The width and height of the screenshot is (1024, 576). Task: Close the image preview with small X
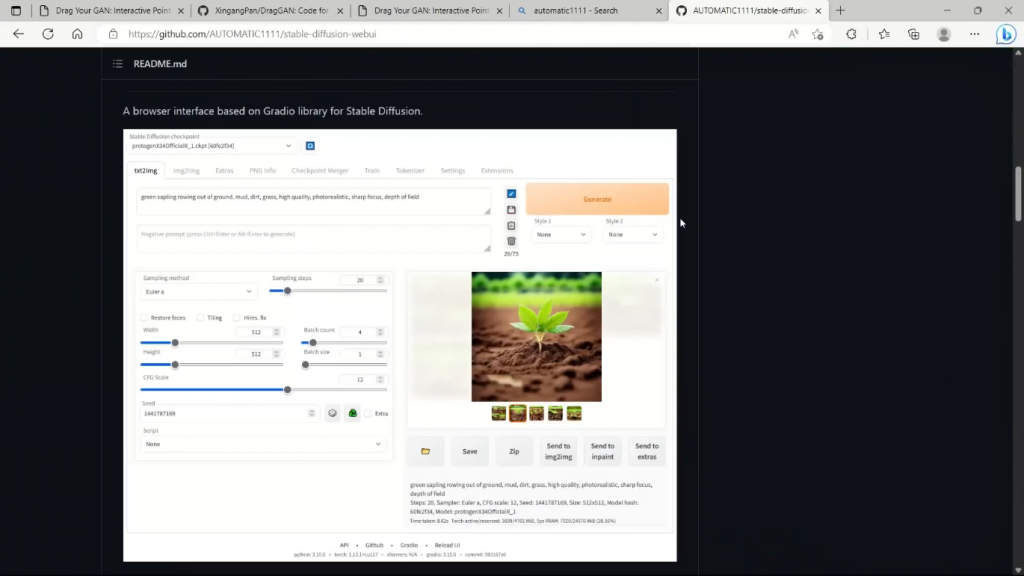[657, 280]
